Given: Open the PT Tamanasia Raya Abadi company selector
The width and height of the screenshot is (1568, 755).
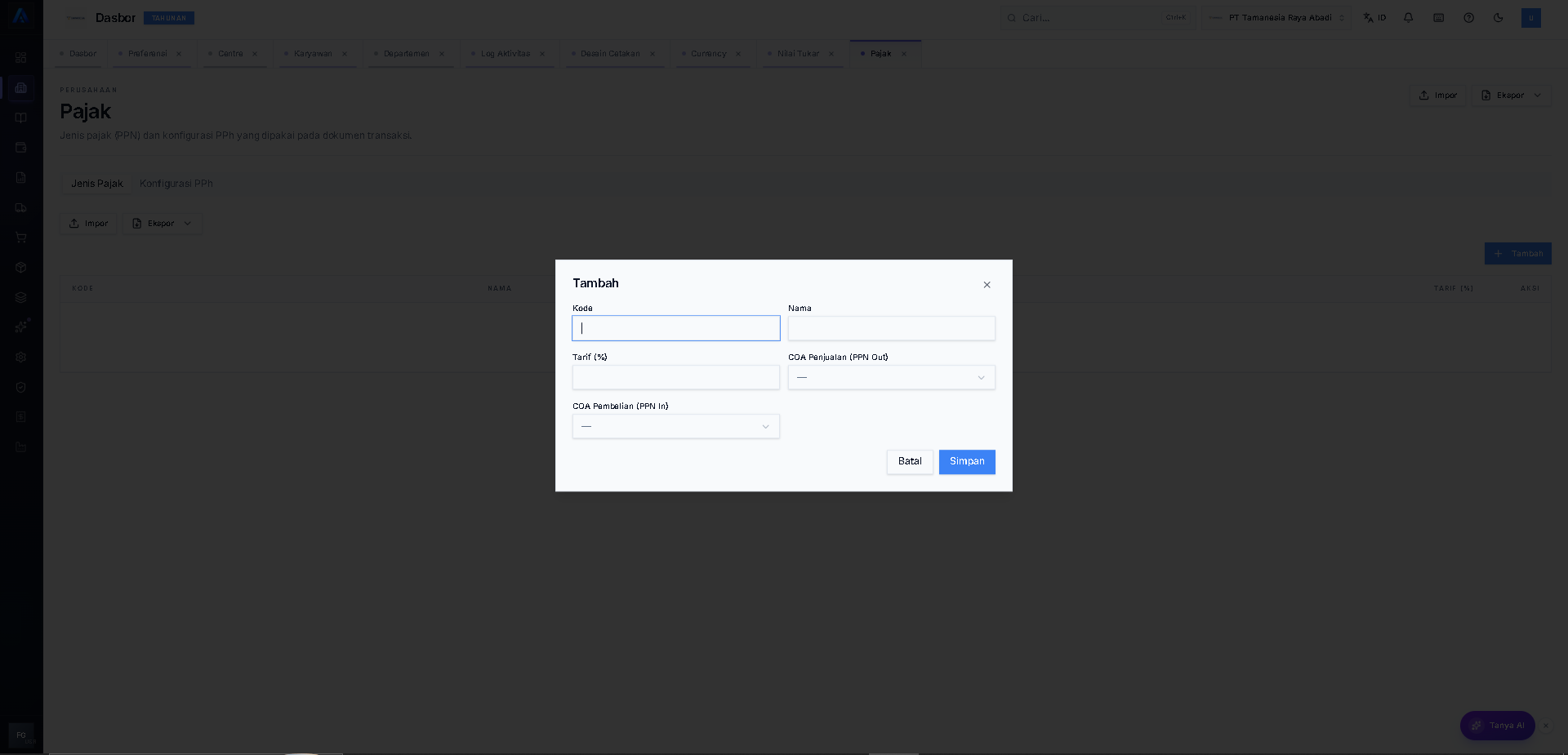Looking at the screenshot, I should 1276,17.
